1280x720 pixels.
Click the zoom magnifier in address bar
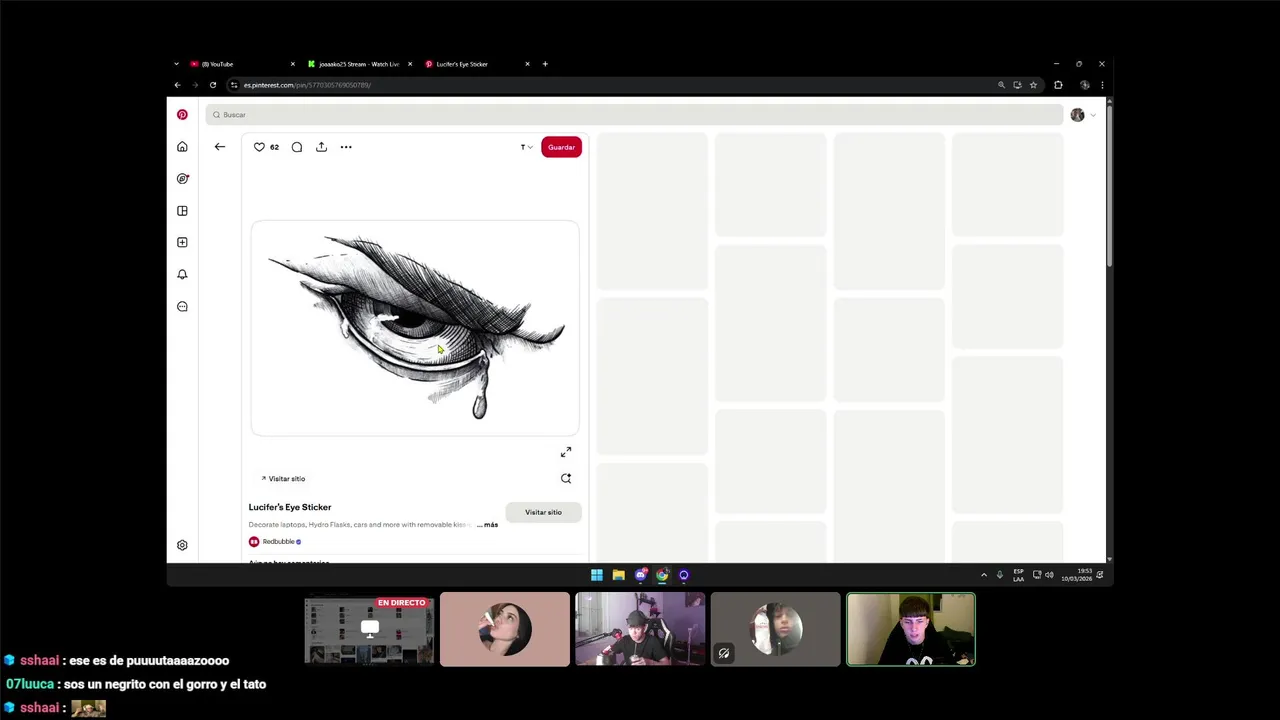coord(1001,85)
